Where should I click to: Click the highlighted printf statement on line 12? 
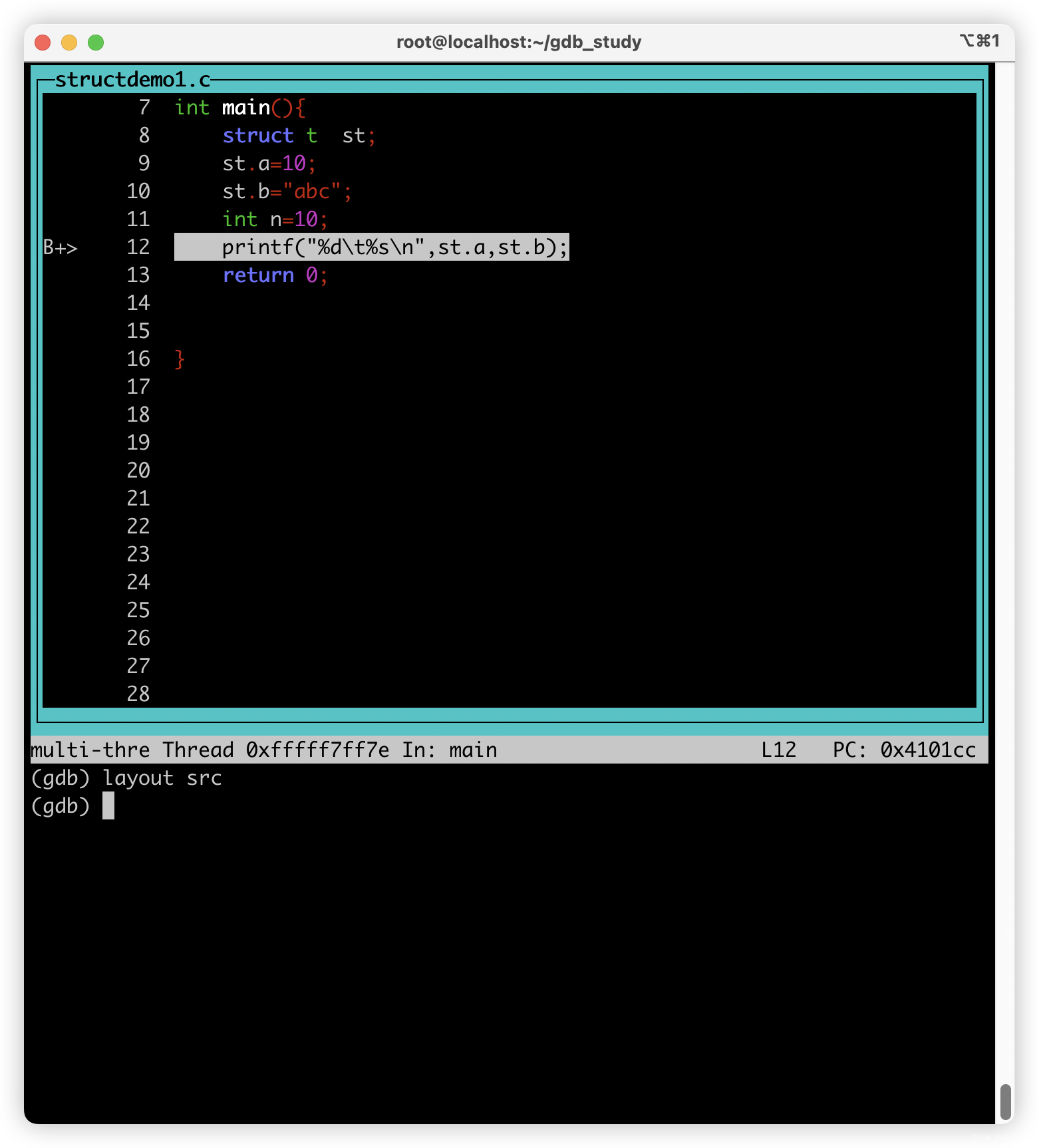pyautogui.click(x=372, y=247)
